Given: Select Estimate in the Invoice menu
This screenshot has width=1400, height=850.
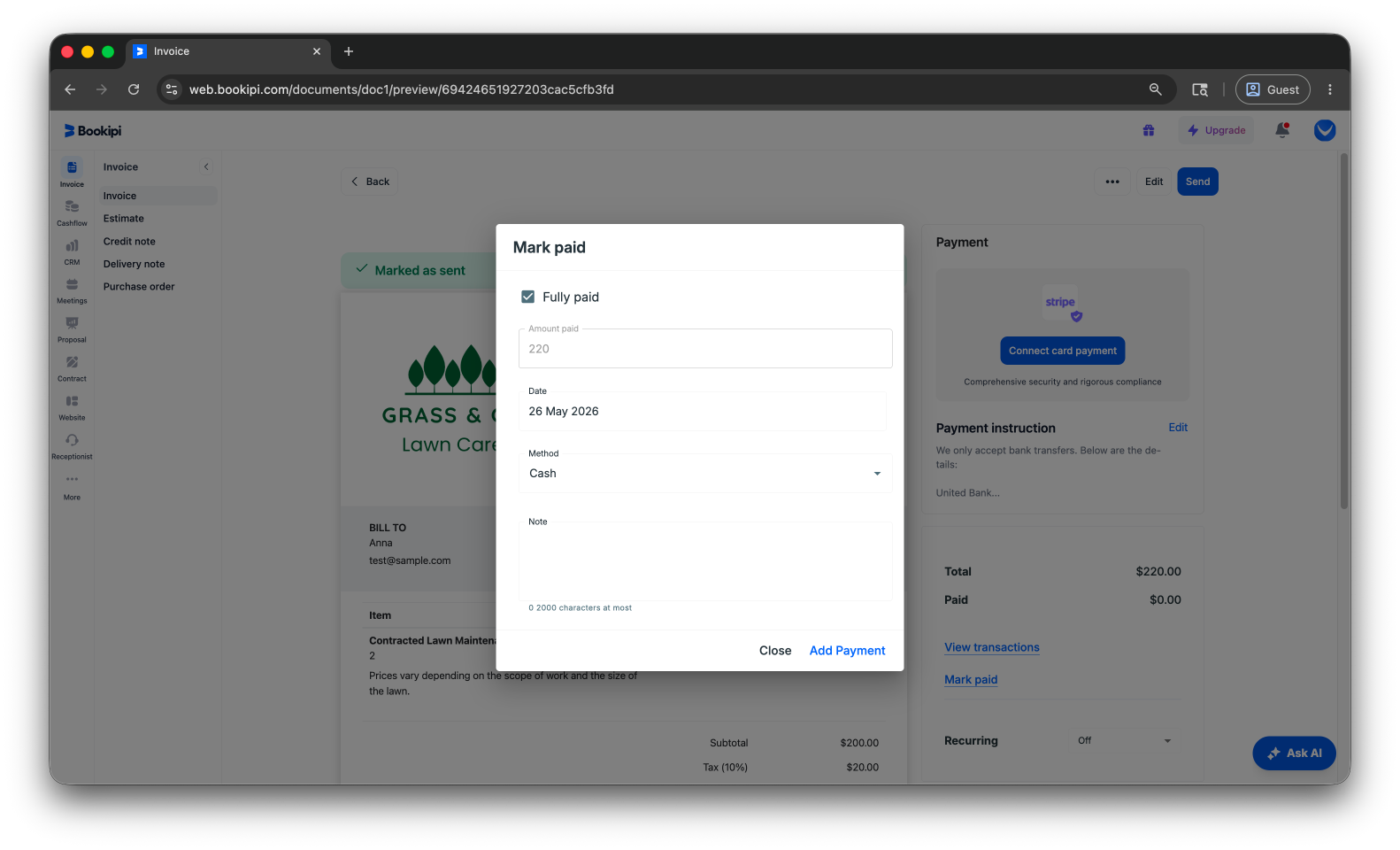Looking at the screenshot, I should (x=124, y=219).
